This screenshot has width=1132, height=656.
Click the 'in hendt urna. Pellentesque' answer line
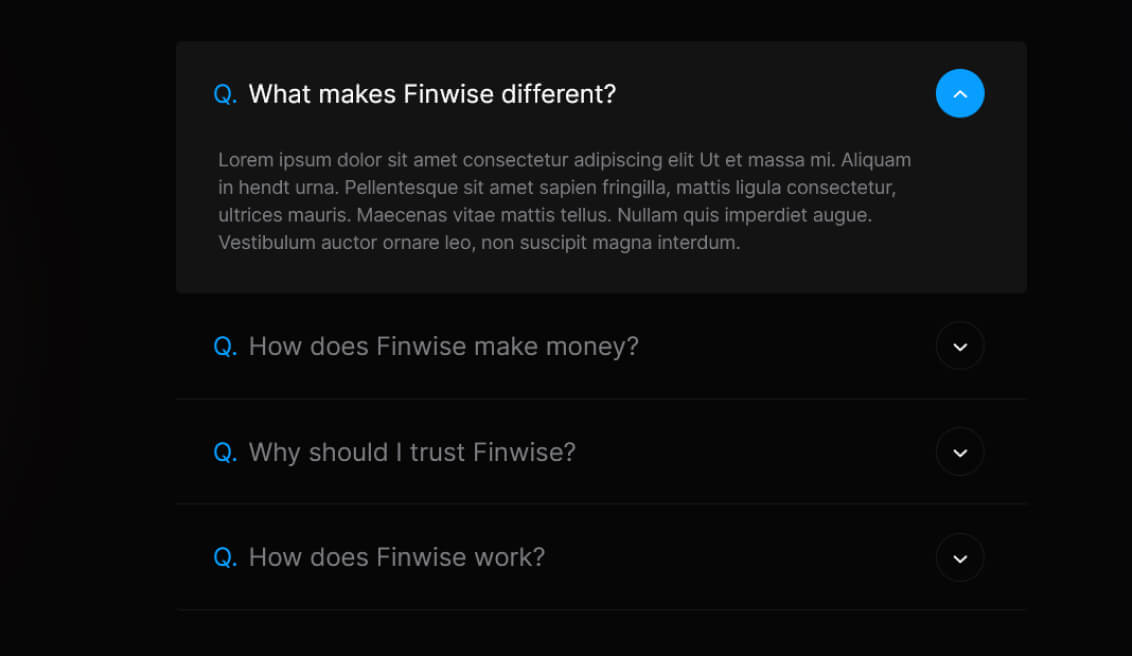tap(556, 187)
